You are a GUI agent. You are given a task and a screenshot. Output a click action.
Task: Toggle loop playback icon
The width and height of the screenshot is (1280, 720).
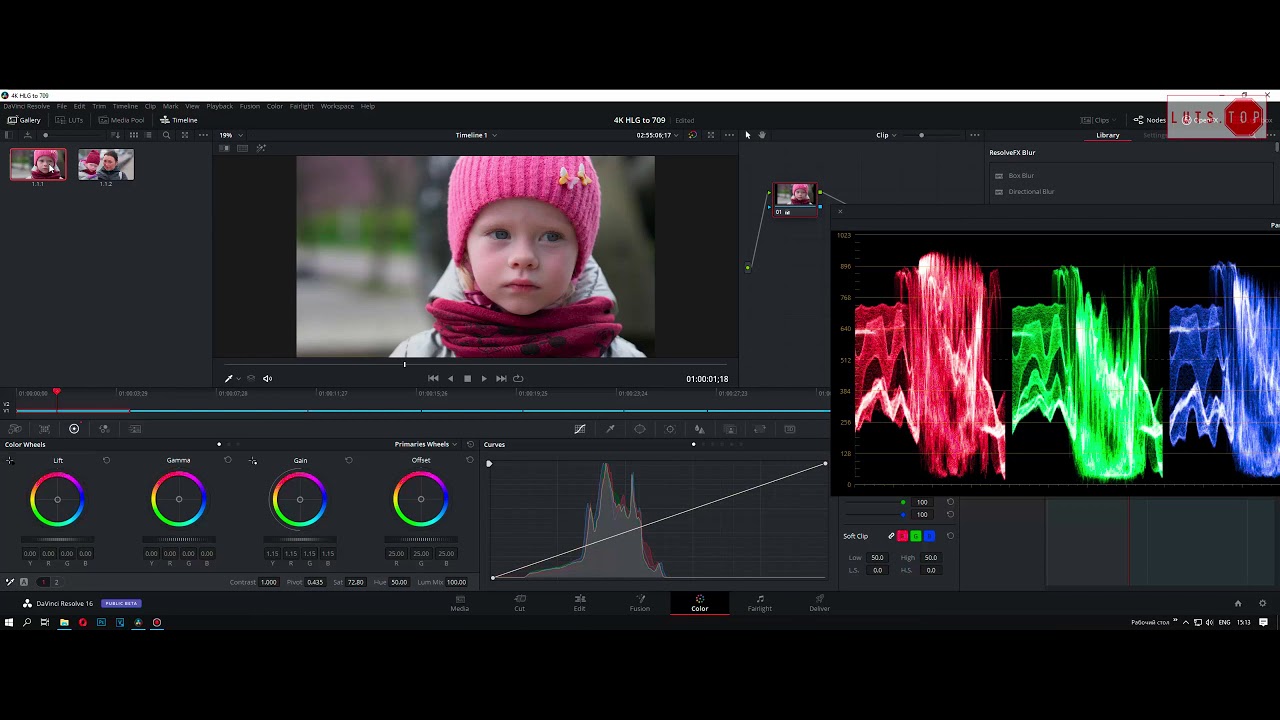point(518,379)
